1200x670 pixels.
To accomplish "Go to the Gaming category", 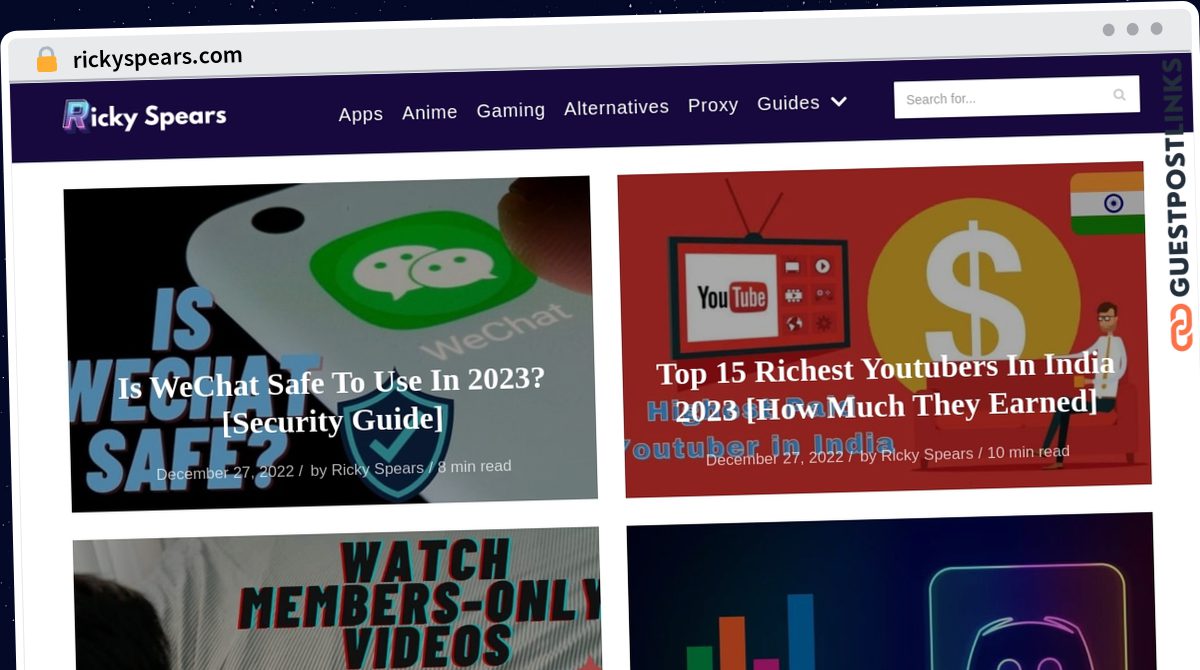I will 511,110.
